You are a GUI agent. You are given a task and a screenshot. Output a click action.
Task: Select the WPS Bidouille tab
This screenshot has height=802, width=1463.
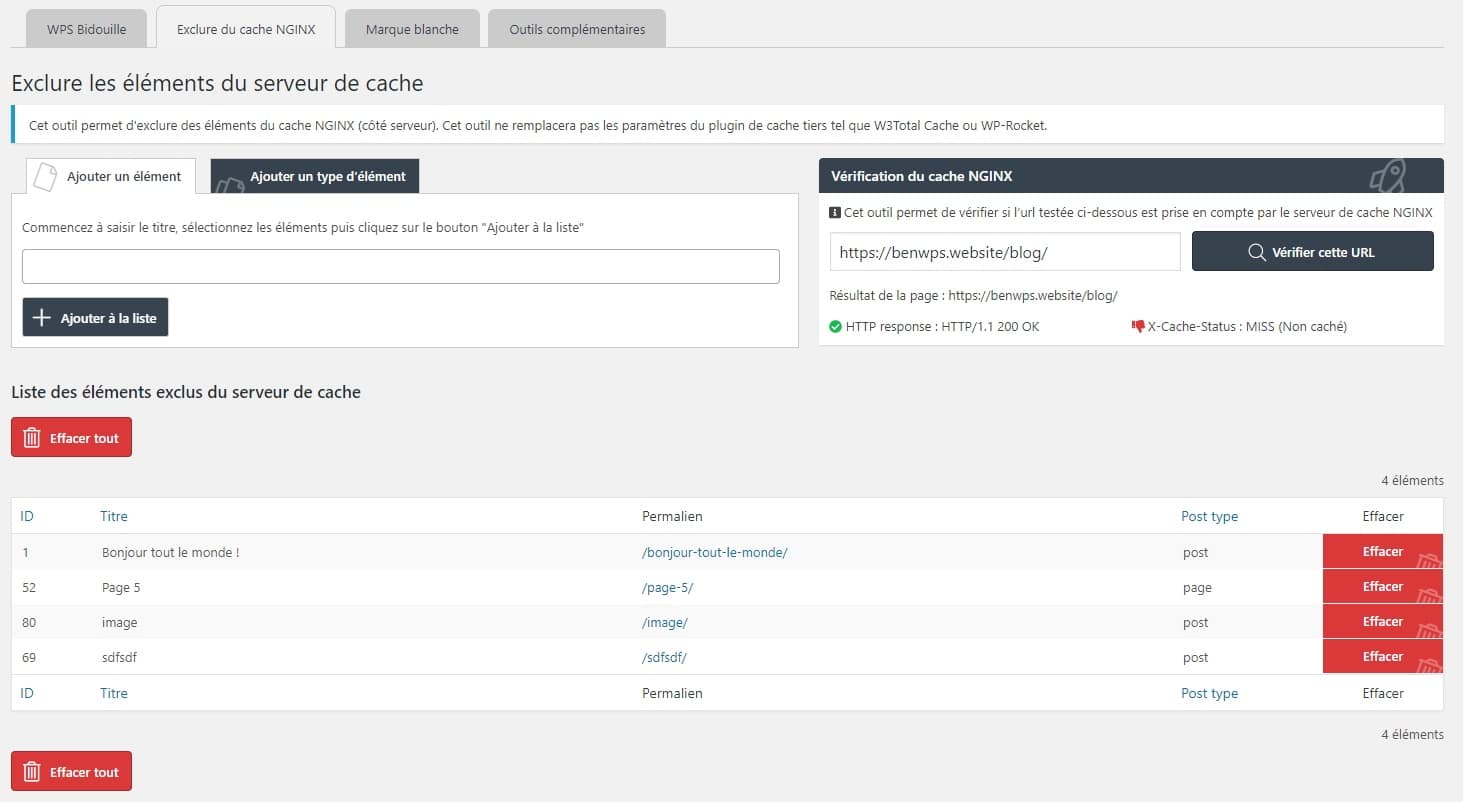[86, 28]
